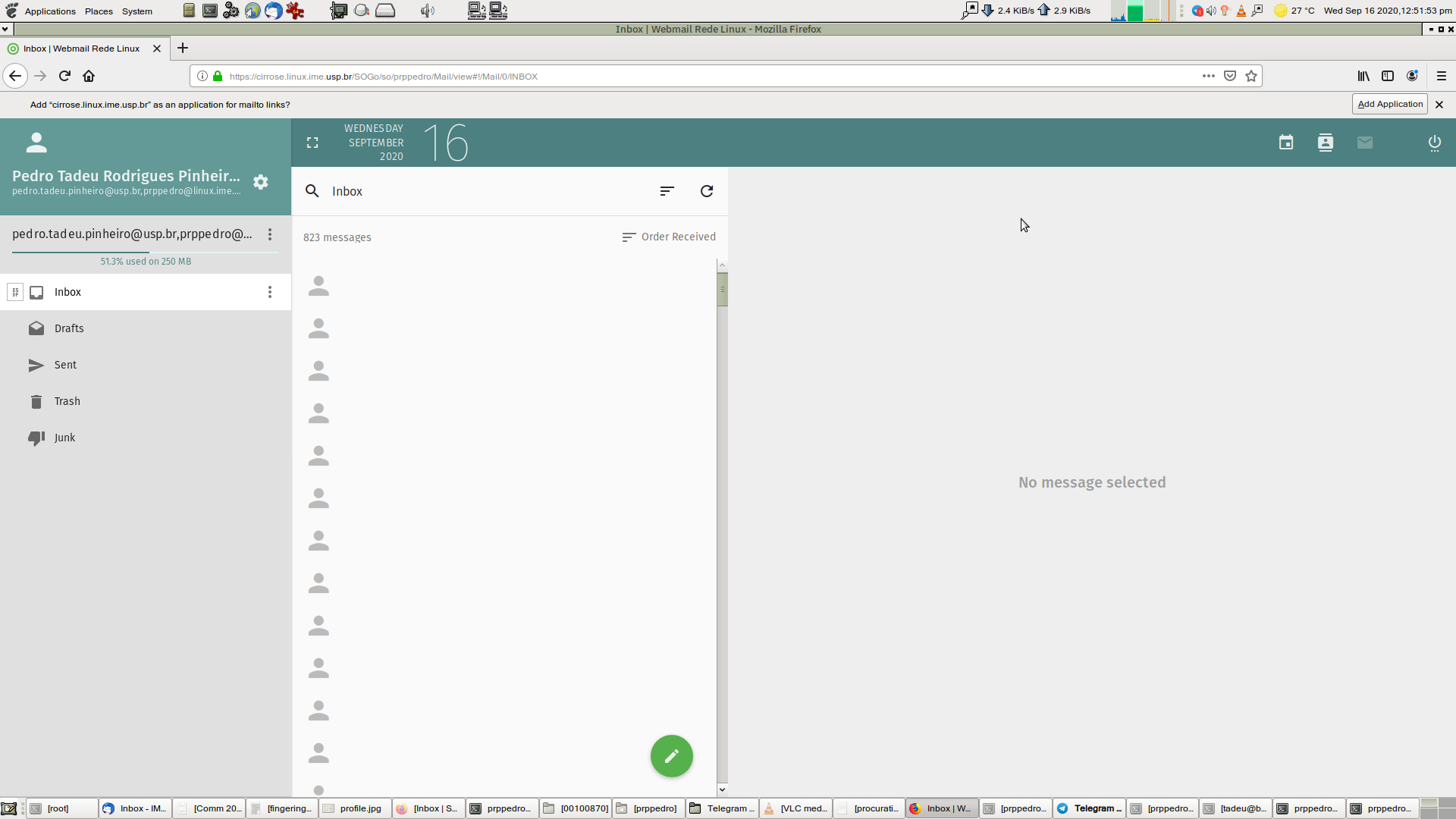Toggle the Firefox sidebar view button
Viewport: 1456px width, 819px height.
click(1387, 76)
